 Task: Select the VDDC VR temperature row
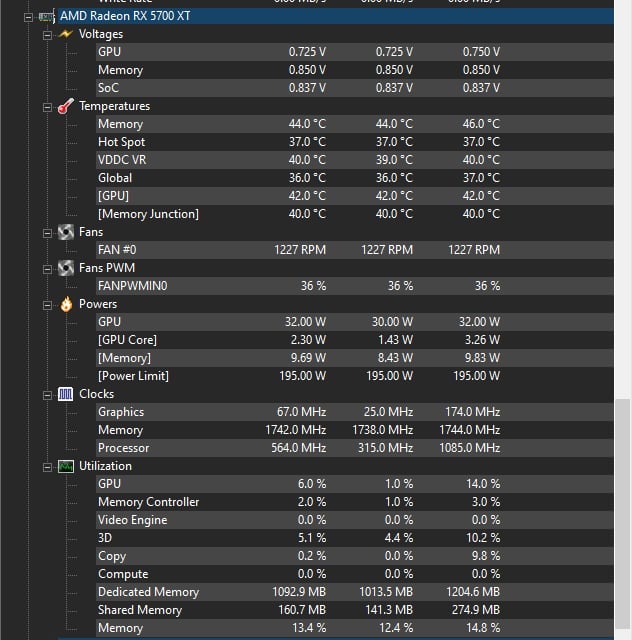(354, 160)
